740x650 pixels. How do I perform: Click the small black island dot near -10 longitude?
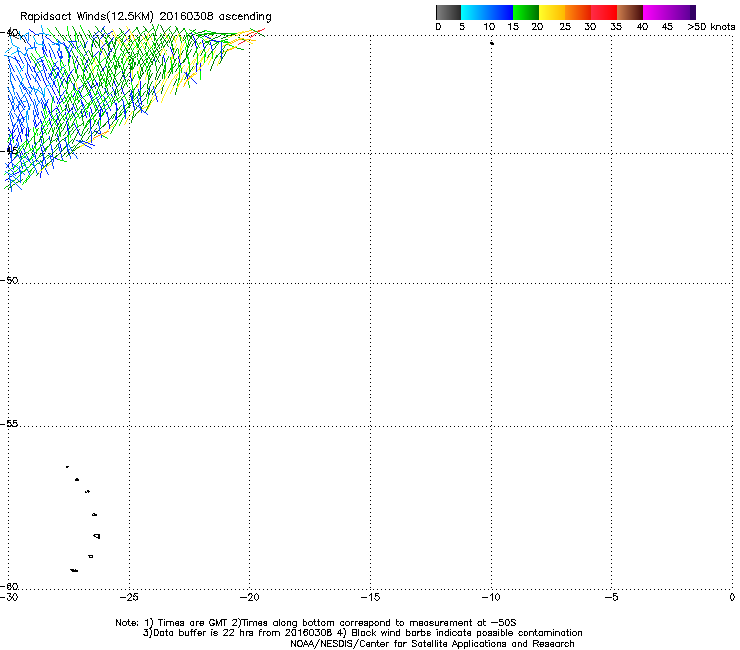(492, 43)
